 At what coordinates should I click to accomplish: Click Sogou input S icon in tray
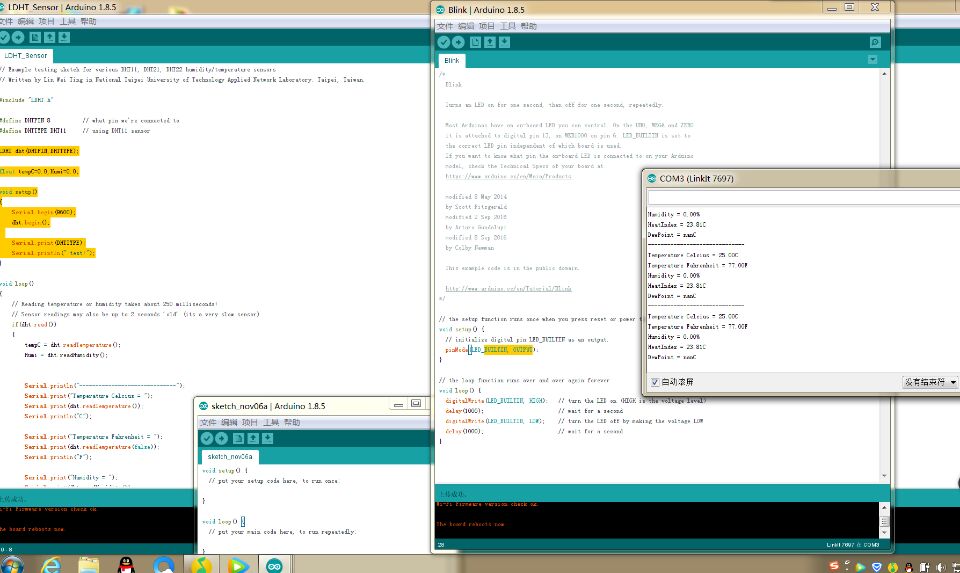pyautogui.click(x=834, y=566)
